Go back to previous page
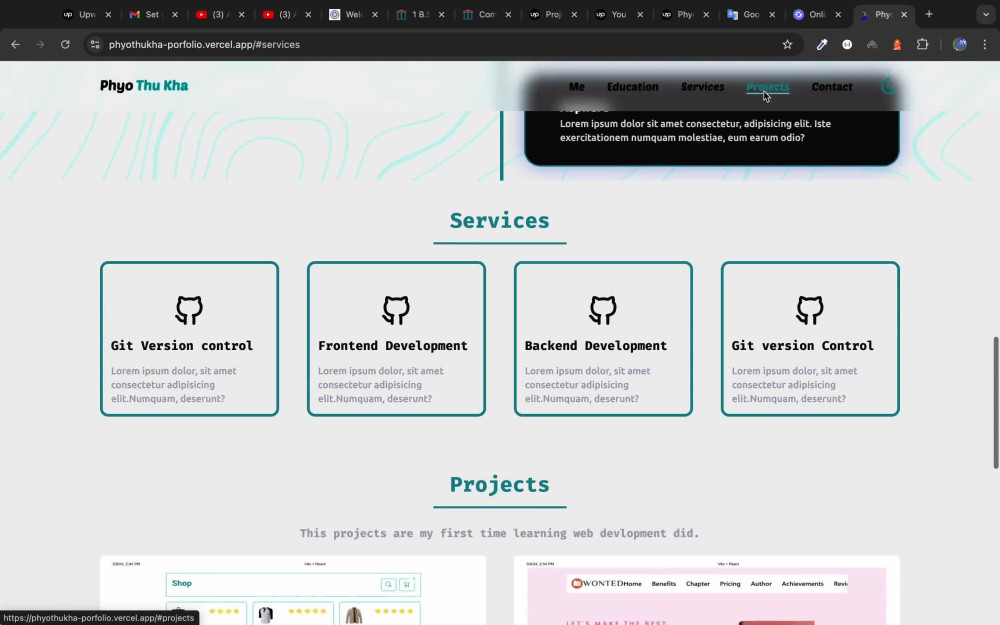Viewport: 1000px width, 625px height. tap(15, 45)
